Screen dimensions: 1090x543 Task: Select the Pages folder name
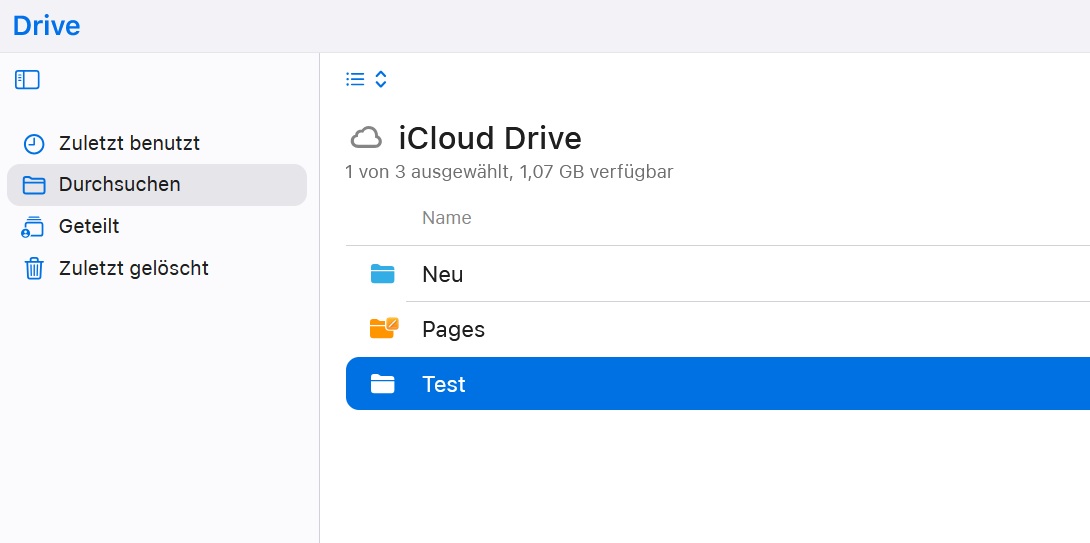point(453,329)
